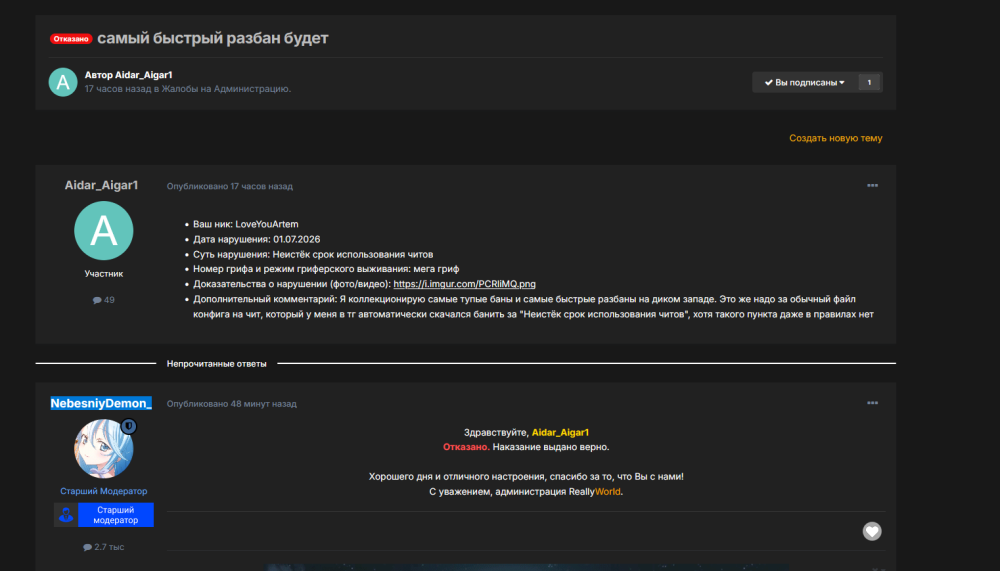Click the yellow Aidar_Aigar1 mention in the reply
The width and height of the screenshot is (1000, 571).
tap(560, 432)
